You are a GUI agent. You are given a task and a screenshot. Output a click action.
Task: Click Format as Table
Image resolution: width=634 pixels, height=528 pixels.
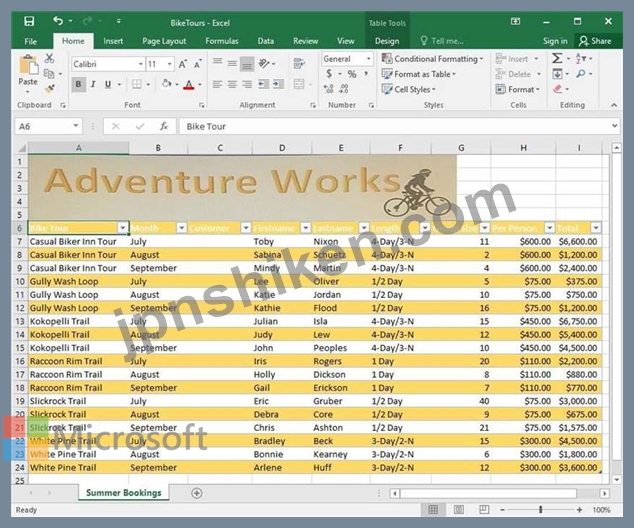(x=418, y=74)
